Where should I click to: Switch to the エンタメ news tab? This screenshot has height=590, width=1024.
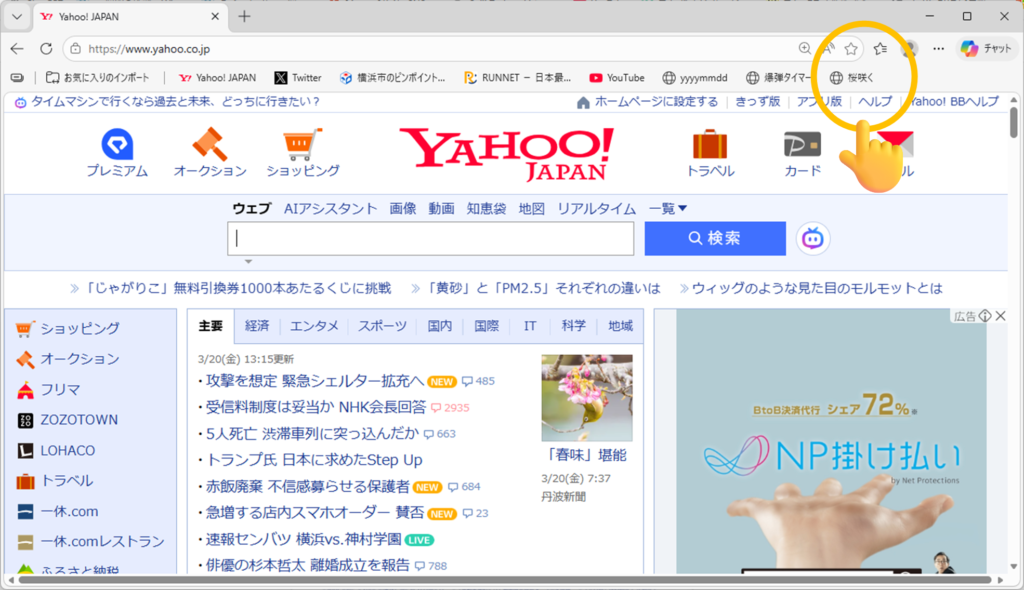(x=314, y=326)
